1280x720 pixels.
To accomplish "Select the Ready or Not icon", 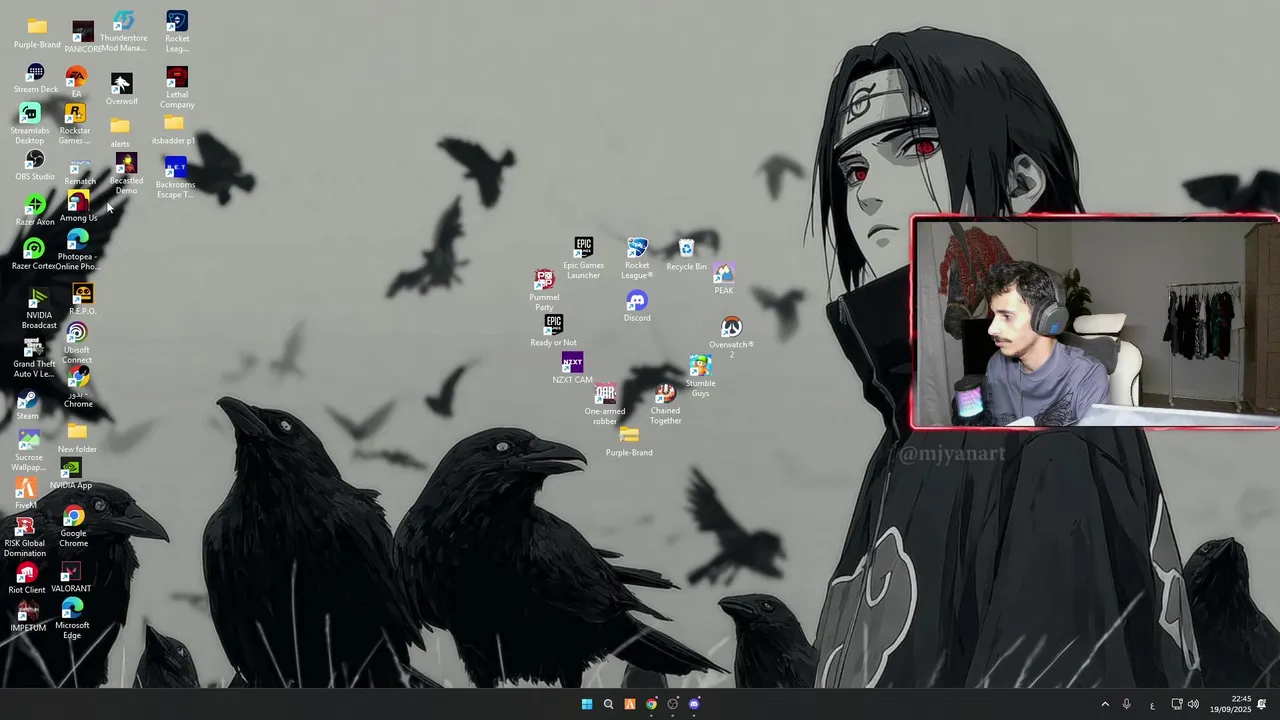I will (x=553, y=331).
